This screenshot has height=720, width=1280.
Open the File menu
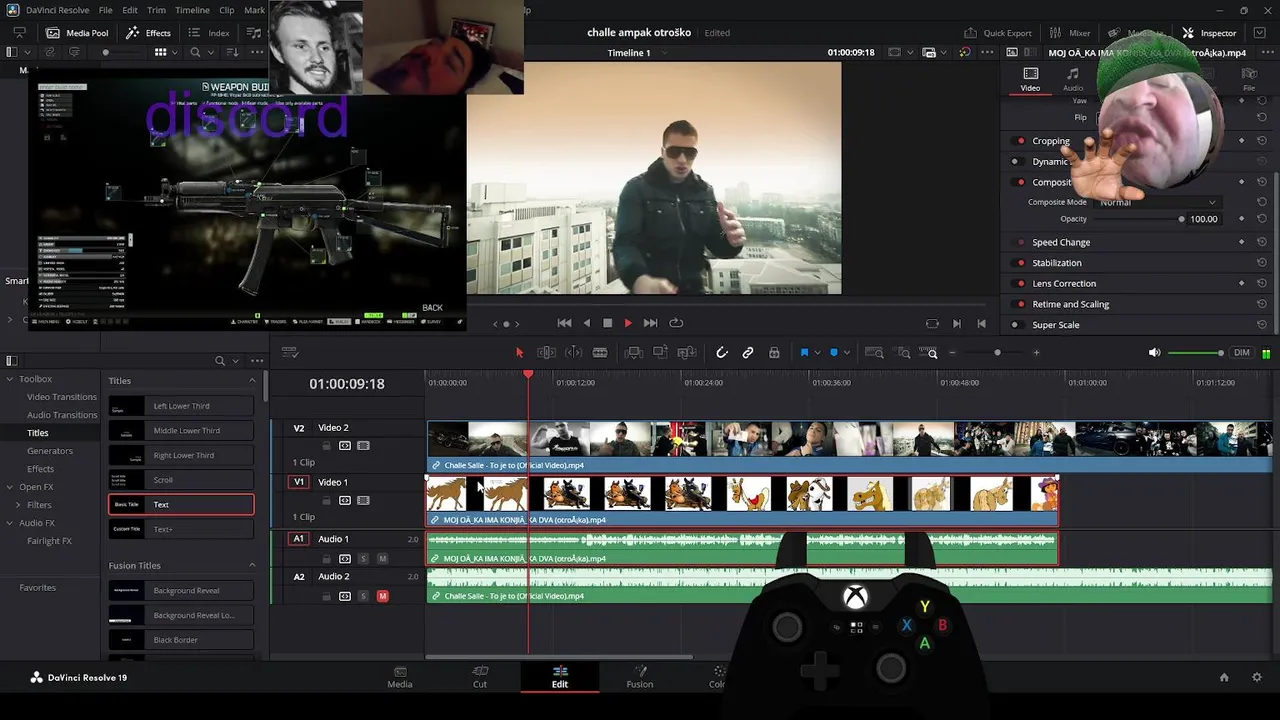coord(105,10)
